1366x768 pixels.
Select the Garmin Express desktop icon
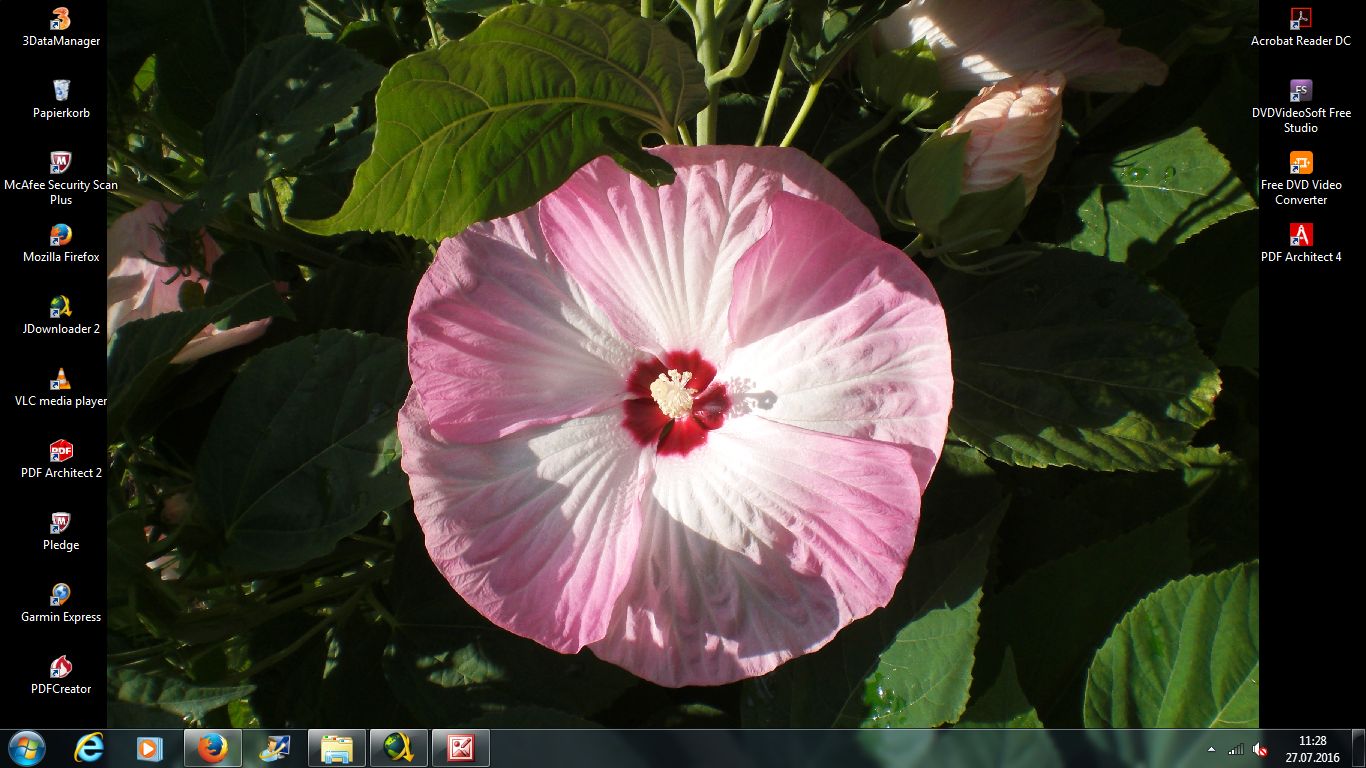coord(61,595)
